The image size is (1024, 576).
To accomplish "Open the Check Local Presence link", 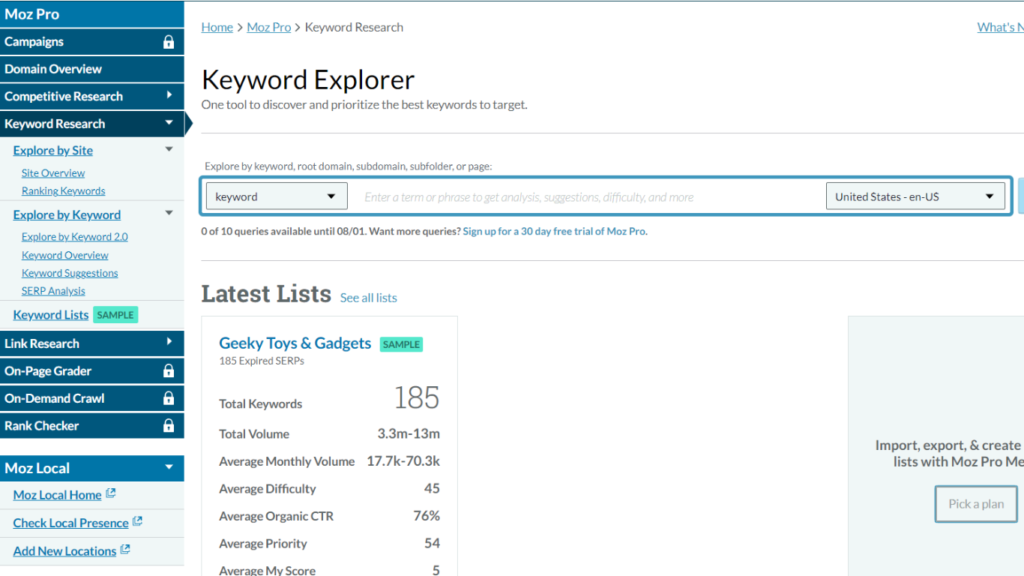I will [71, 523].
